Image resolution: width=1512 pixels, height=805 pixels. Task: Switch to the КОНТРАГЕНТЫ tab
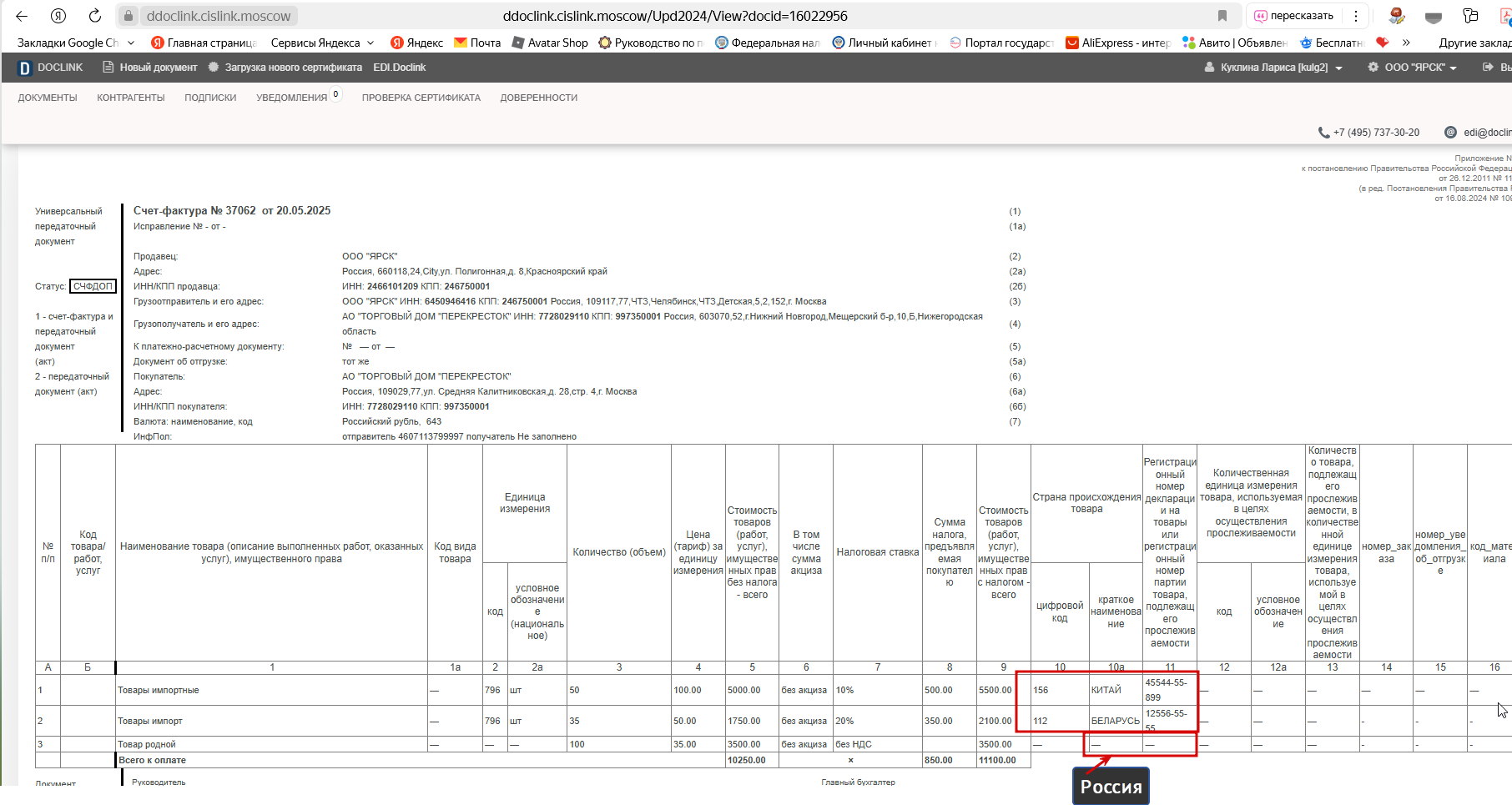(131, 98)
